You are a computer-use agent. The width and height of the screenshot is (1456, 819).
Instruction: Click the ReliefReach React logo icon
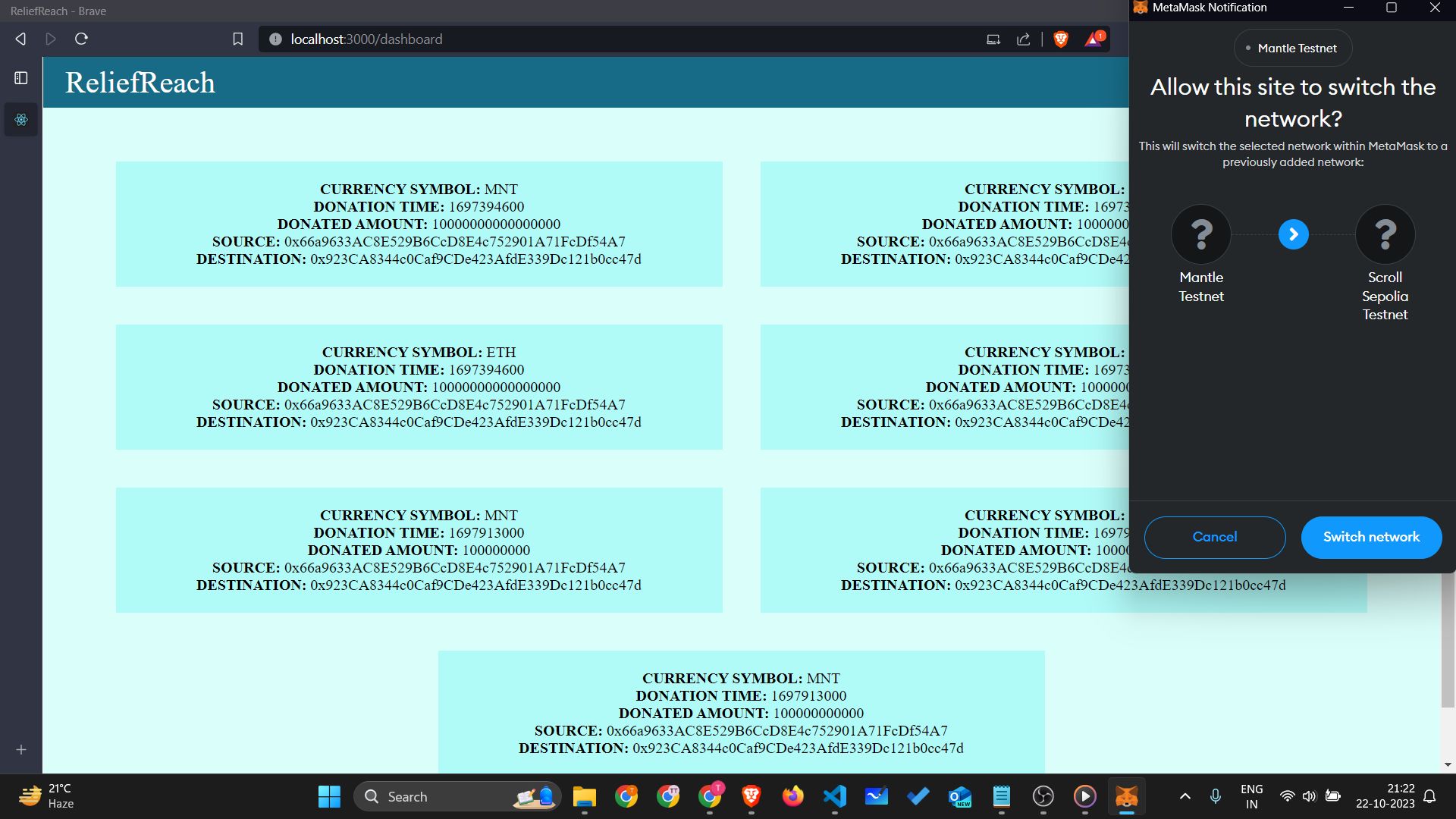point(21,120)
